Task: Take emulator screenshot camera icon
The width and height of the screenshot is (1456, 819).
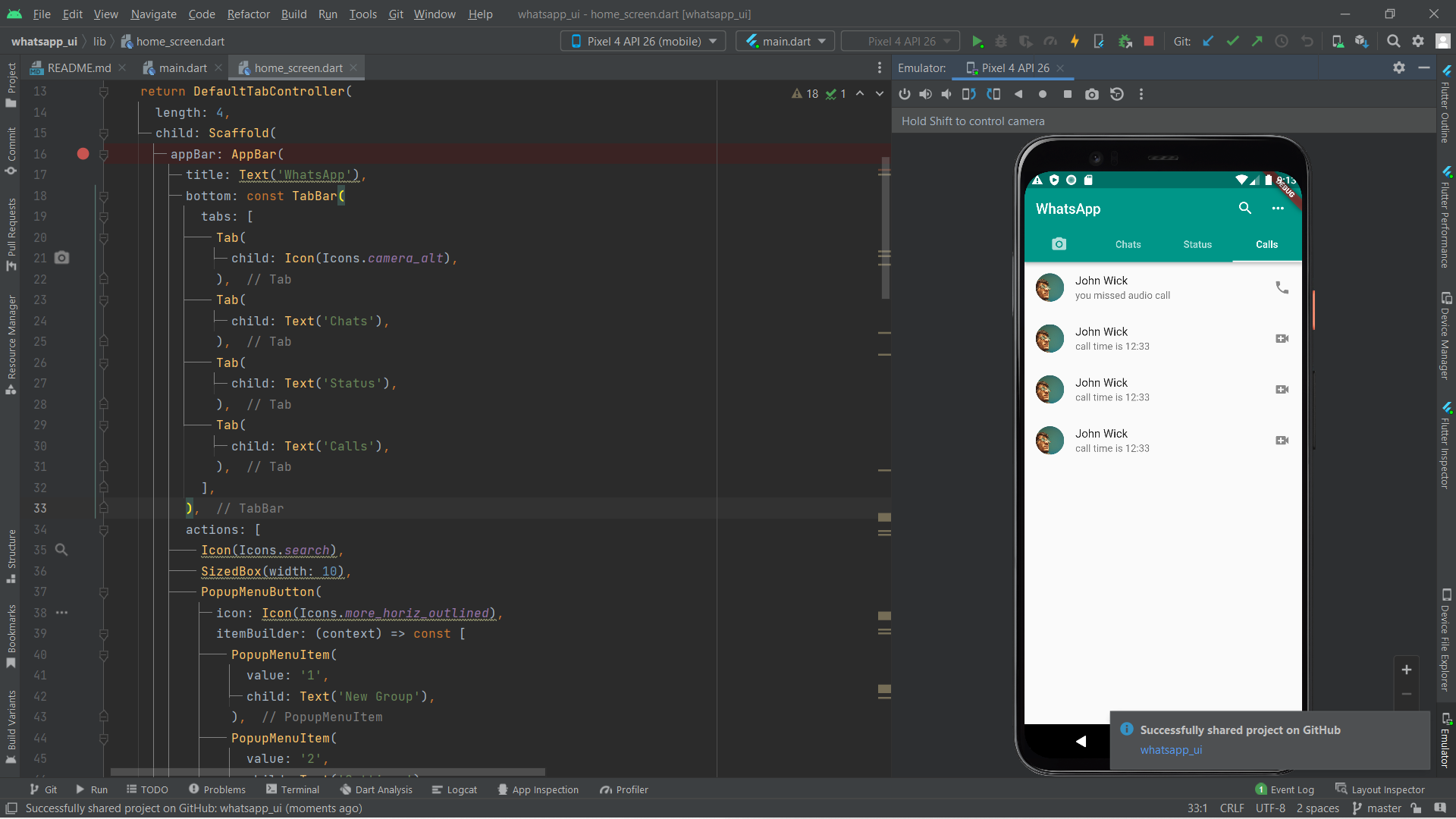Action: coord(1091,94)
